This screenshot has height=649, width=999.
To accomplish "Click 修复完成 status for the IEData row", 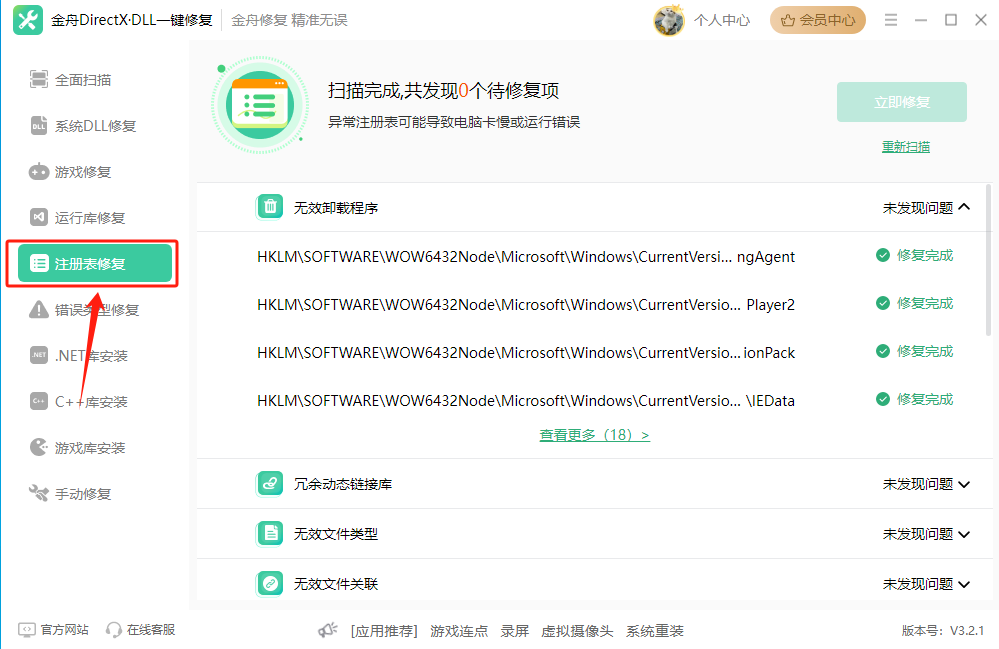I will pyautogui.click(x=924, y=399).
